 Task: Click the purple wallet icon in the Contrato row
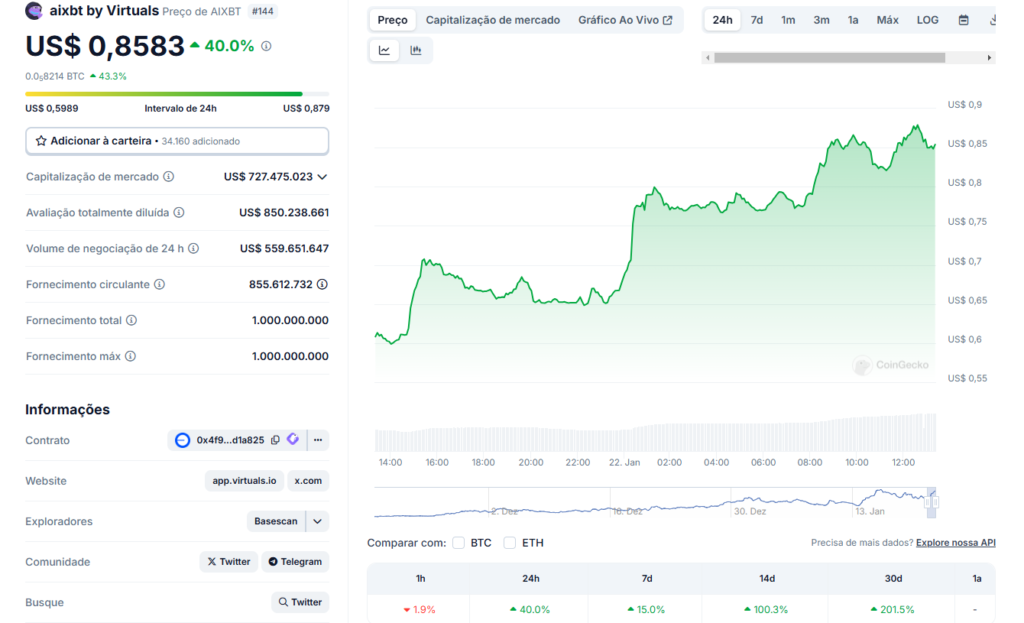pos(293,439)
